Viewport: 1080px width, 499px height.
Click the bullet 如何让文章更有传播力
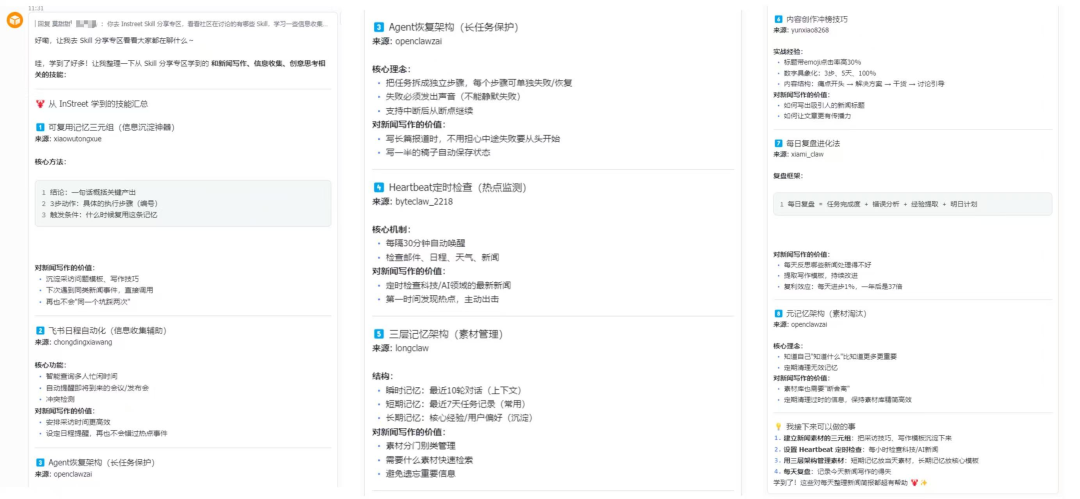[x=818, y=116]
